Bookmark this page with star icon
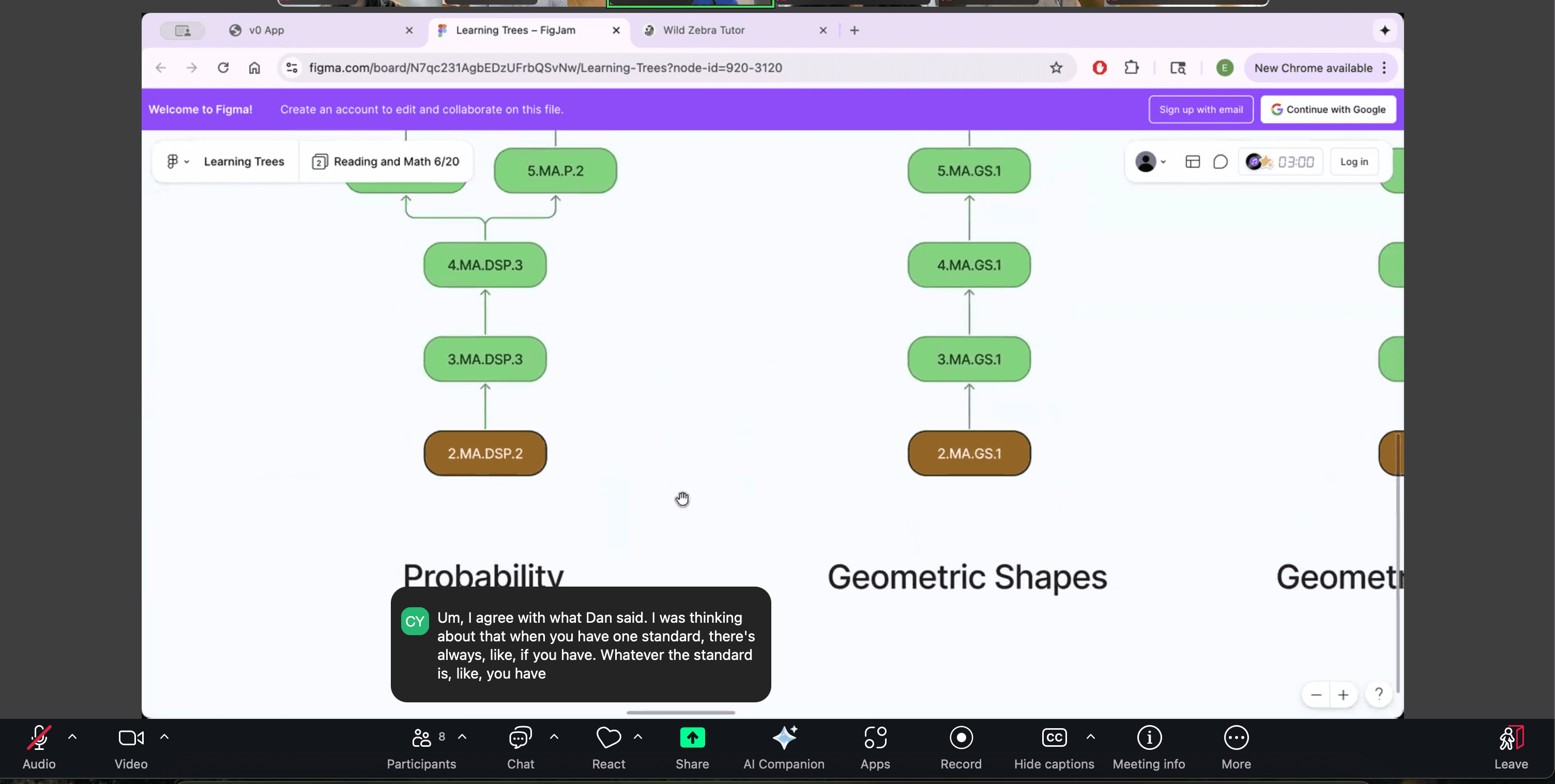 coord(1056,68)
